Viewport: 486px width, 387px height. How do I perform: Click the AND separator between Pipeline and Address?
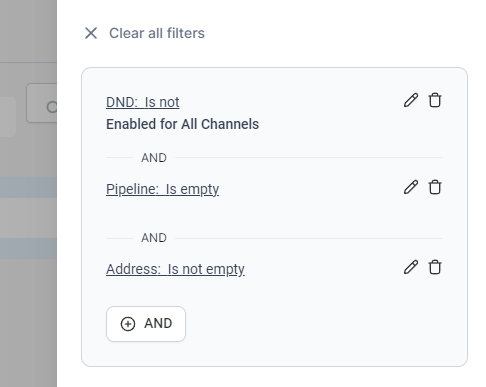point(154,238)
